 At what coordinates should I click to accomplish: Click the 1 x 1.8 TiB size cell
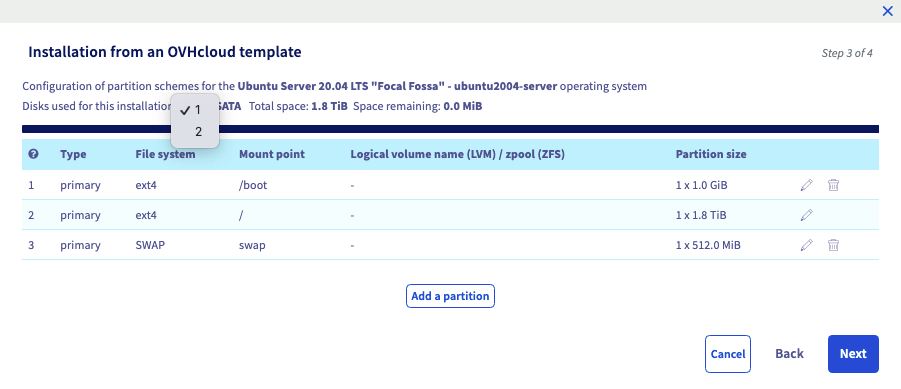(701, 215)
